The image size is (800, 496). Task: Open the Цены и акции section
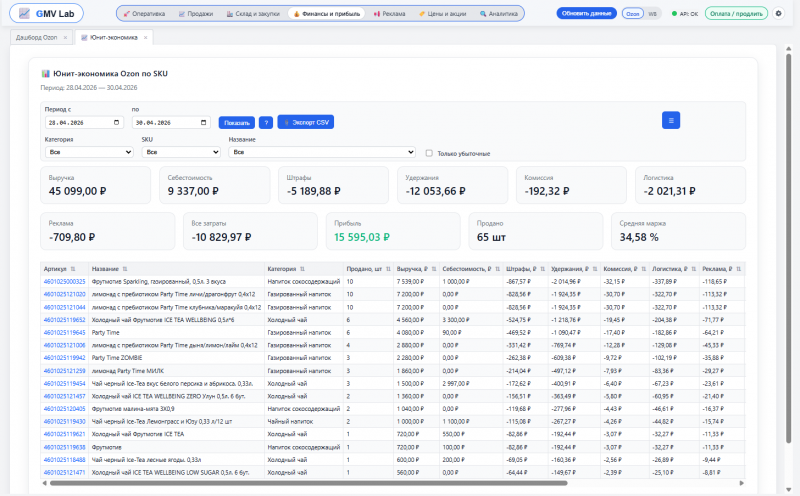click(443, 14)
